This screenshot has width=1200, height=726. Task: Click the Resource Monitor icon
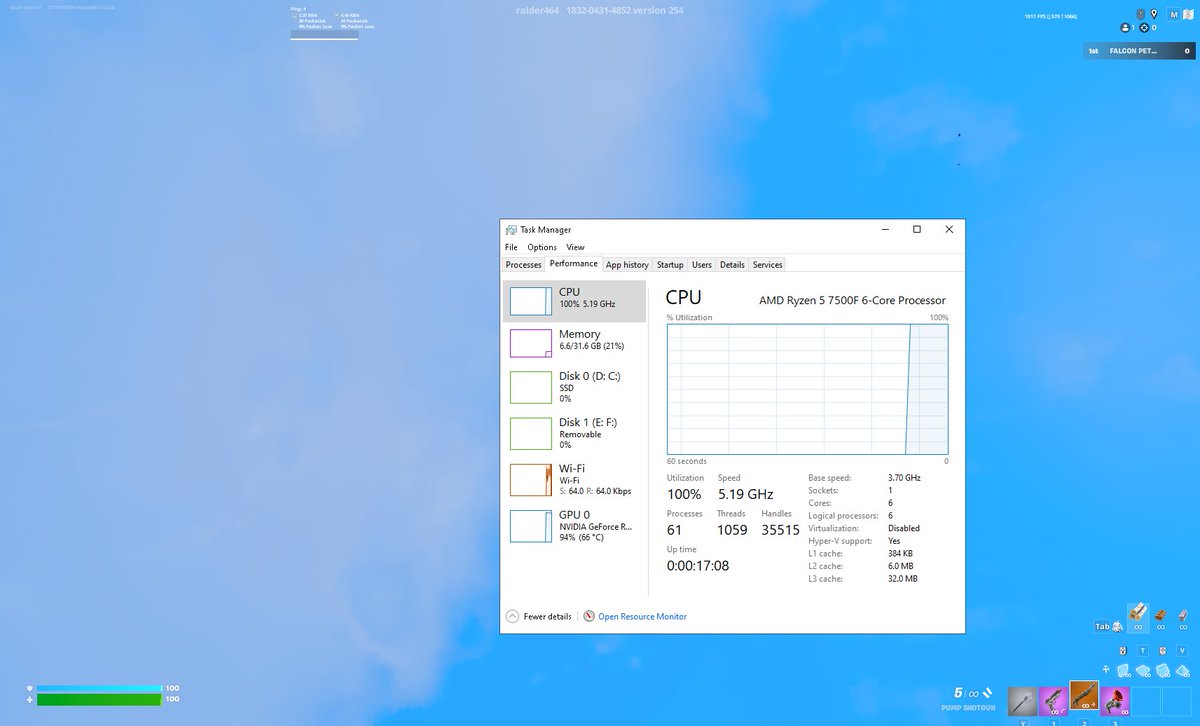(589, 617)
